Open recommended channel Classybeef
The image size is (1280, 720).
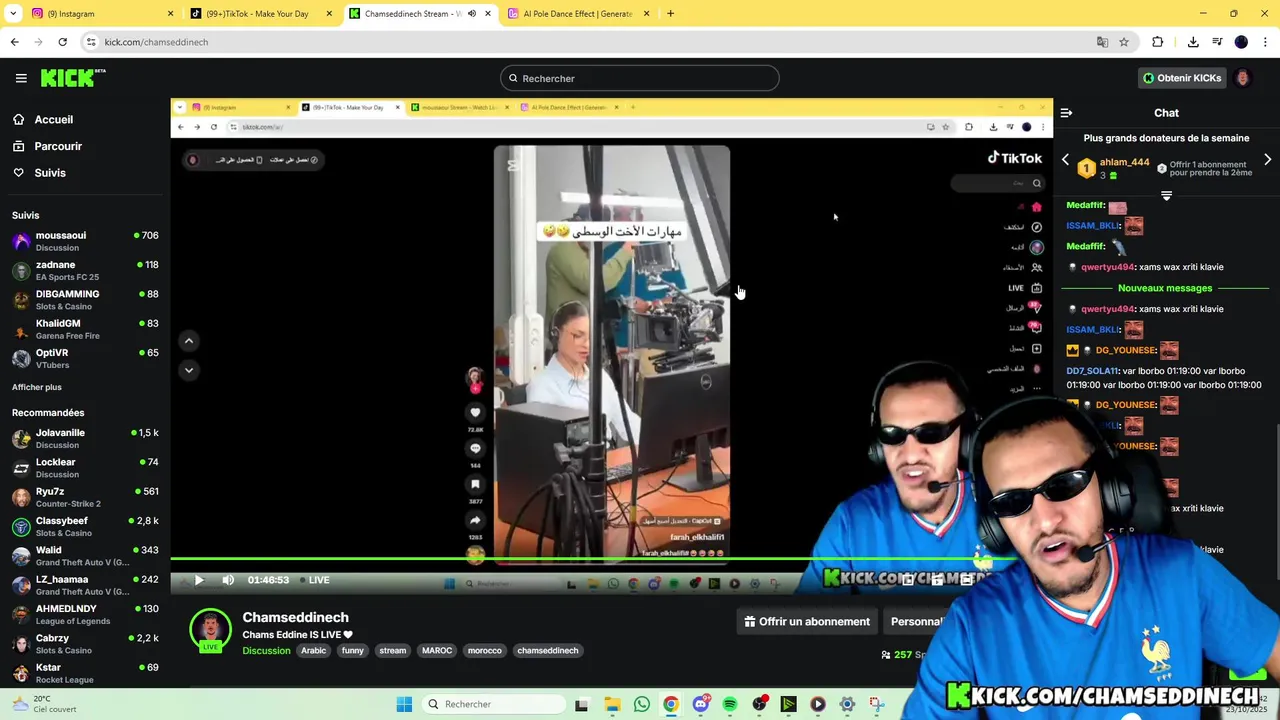click(85, 526)
